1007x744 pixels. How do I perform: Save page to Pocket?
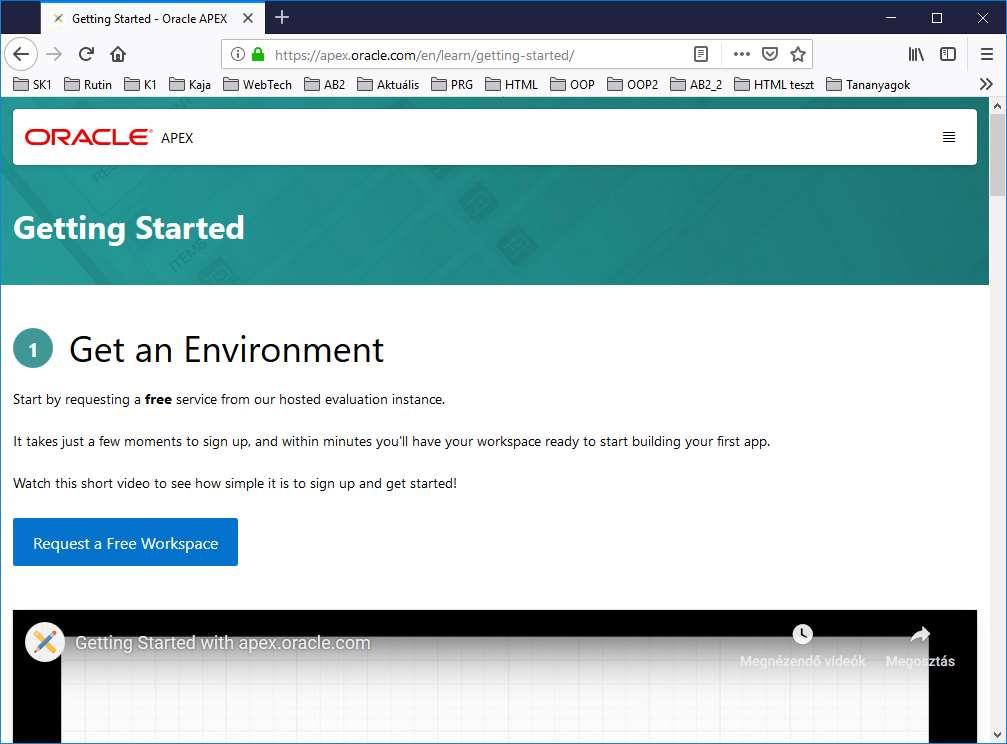[x=770, y=55]
